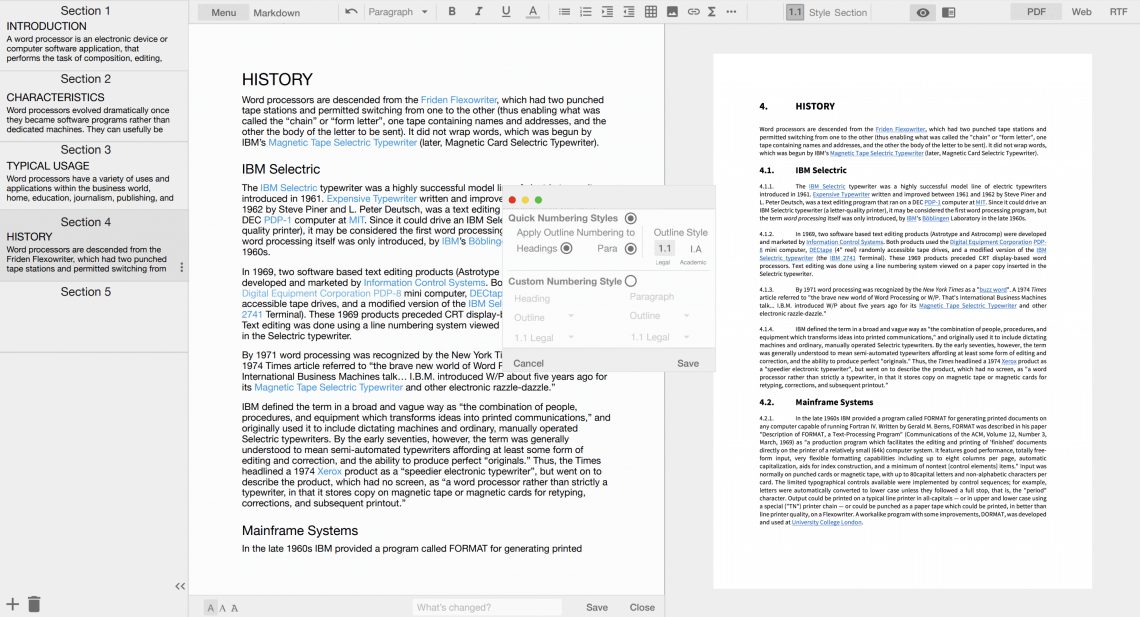Select the smallest font size A
Viewport: 1140px width, 617px height.
click(210, 608)
